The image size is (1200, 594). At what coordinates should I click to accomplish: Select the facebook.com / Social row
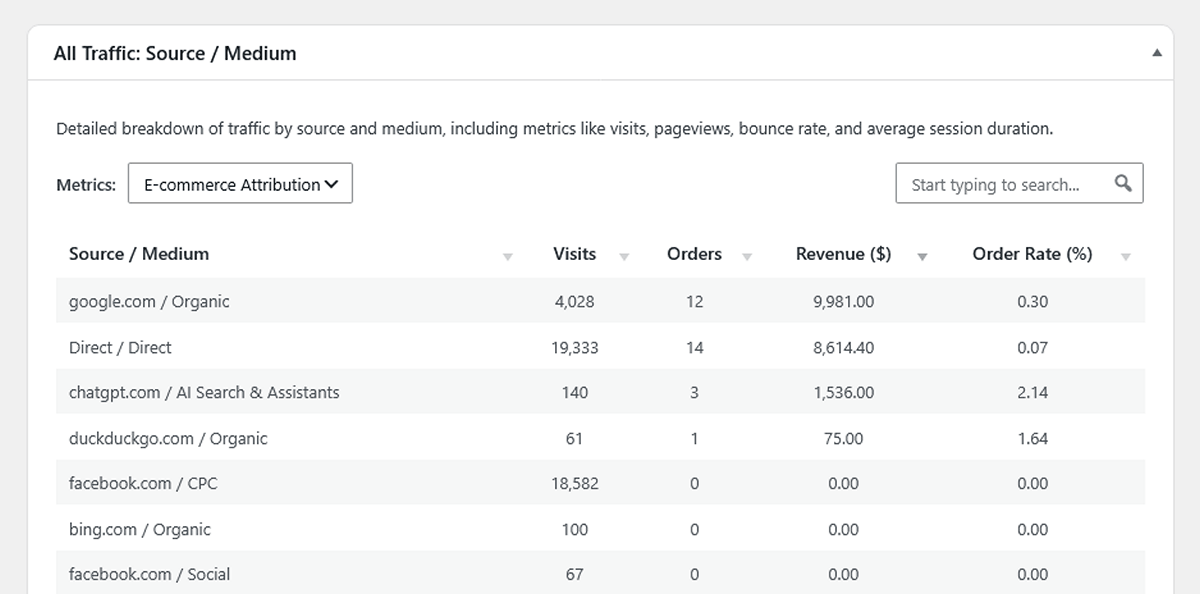(x=600, y=574)
